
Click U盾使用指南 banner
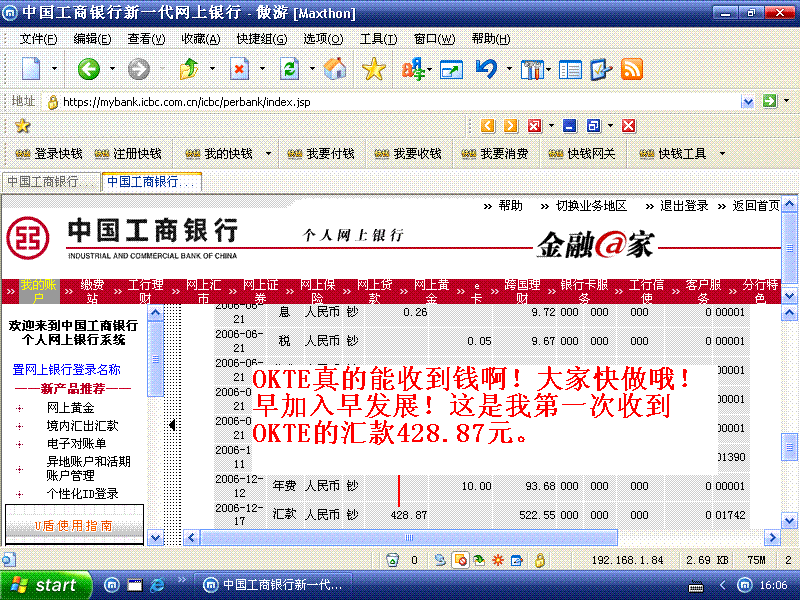point(74,525)
